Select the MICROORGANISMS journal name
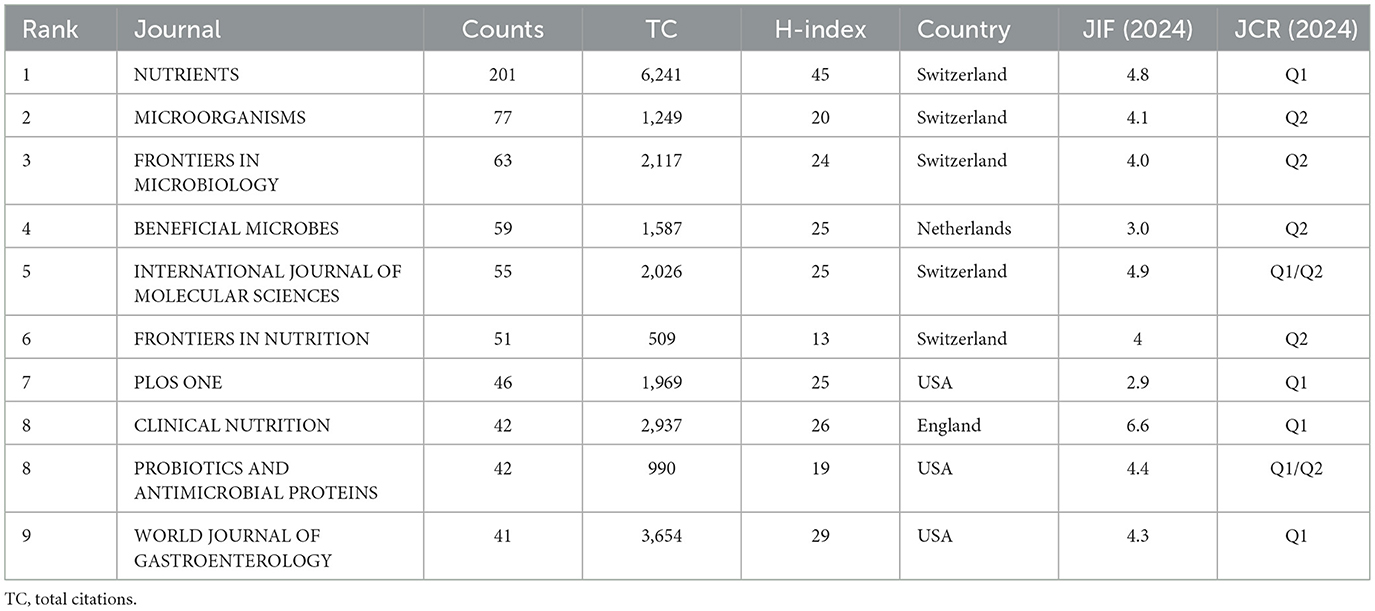The width and height of the screenshot is (1375, 611). point(219,117)
